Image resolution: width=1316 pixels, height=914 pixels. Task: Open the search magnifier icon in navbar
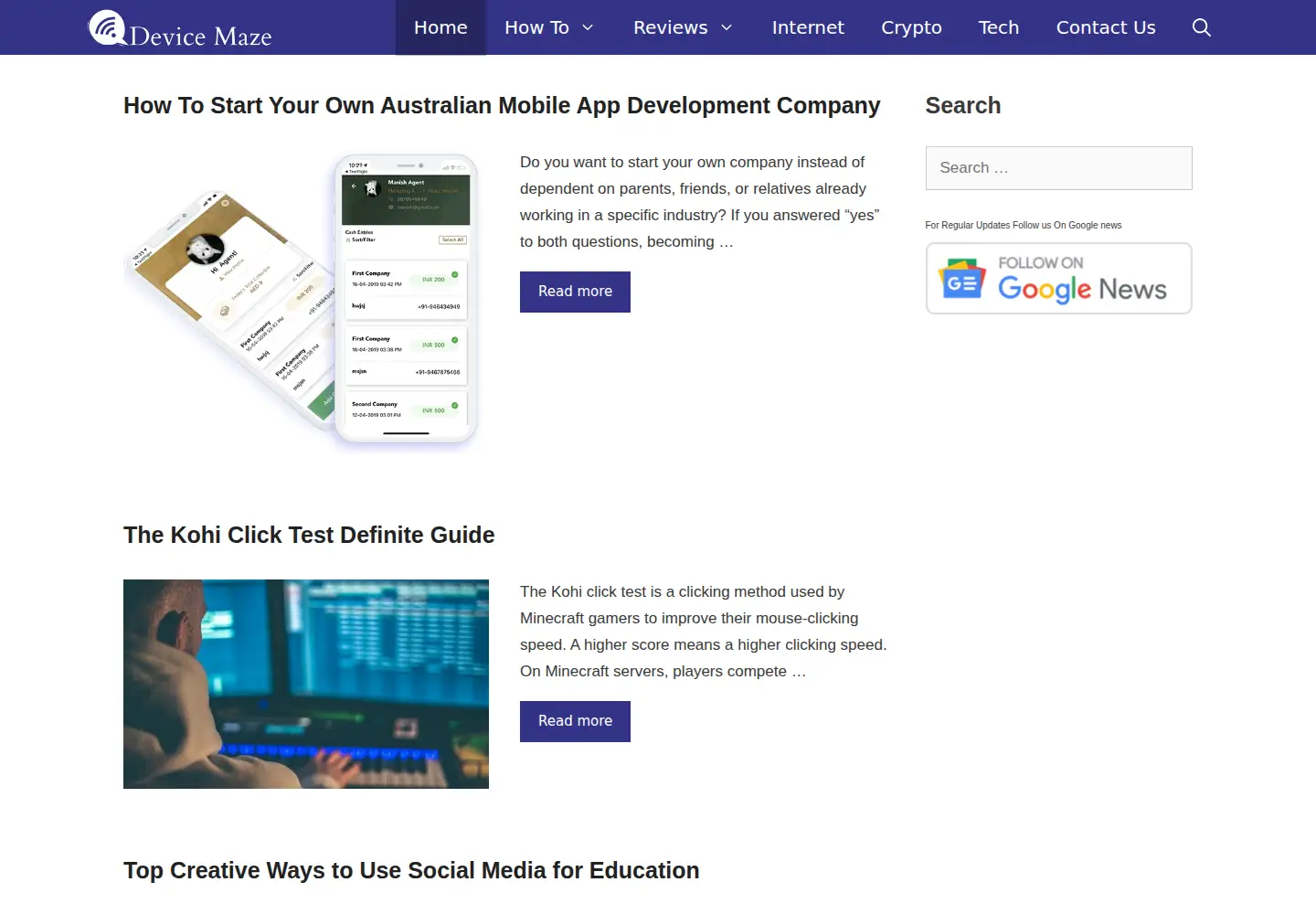1201,27
